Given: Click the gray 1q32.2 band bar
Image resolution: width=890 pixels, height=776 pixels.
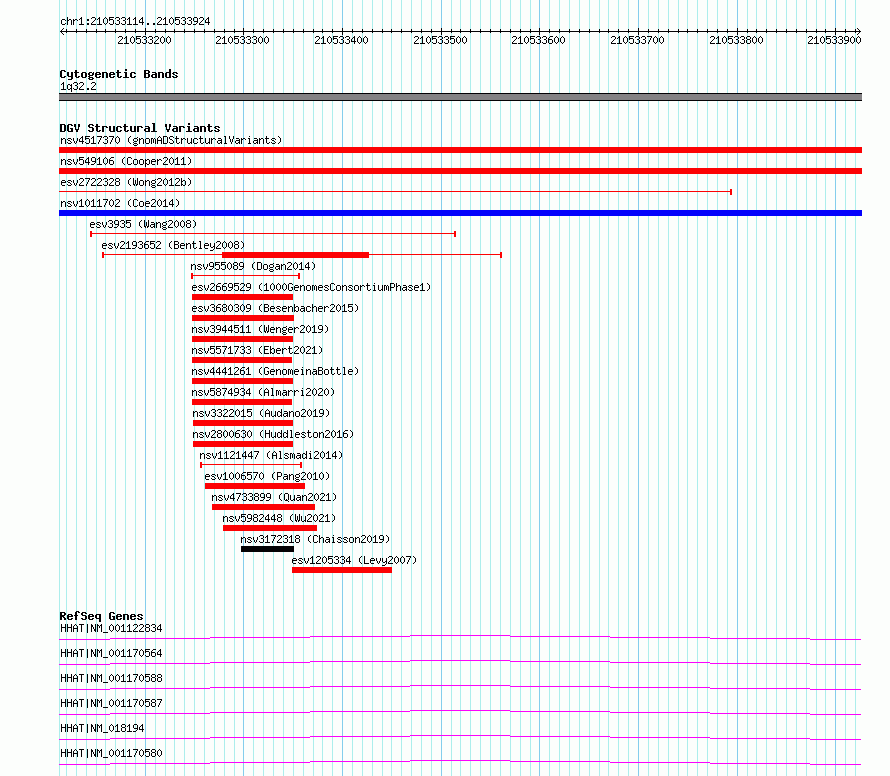Looking at the screenshot, I should [460, 97].
